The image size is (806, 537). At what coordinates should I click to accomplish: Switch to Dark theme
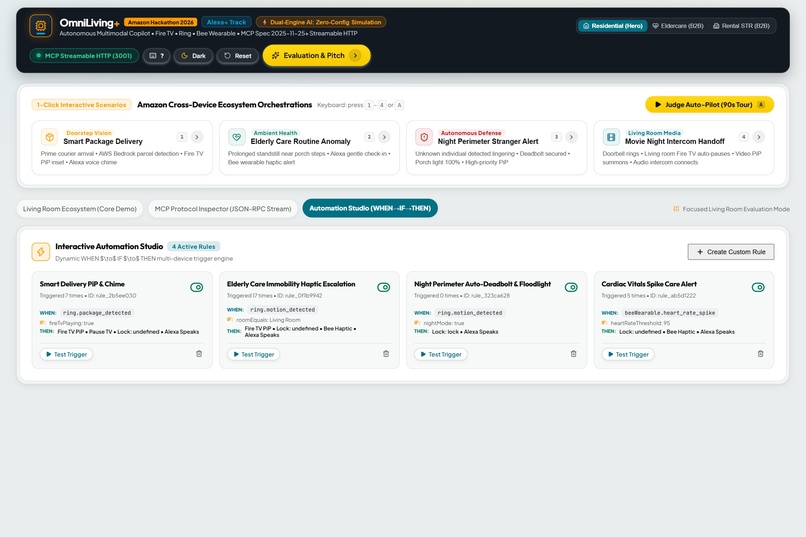[x=193, y=55]
